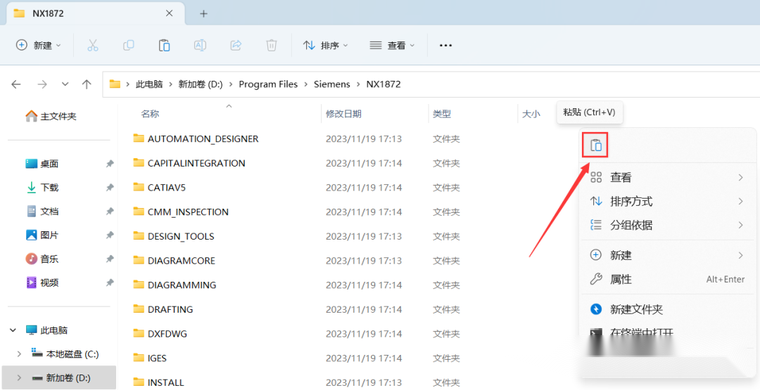Open 主文件夹 home in sidebar

[x=51, y=116]
